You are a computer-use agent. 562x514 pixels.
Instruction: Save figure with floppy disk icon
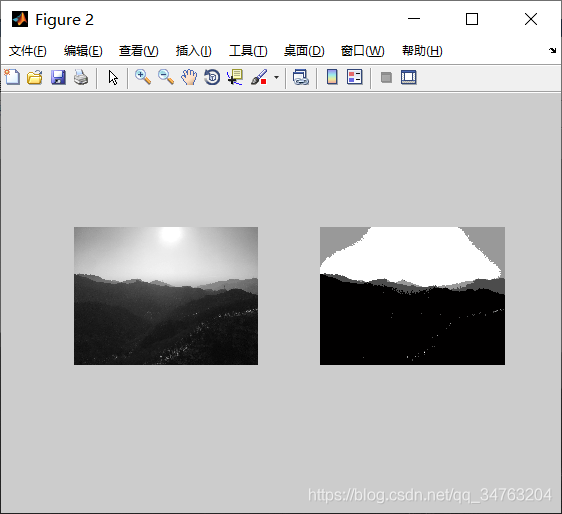coord(58,77)
